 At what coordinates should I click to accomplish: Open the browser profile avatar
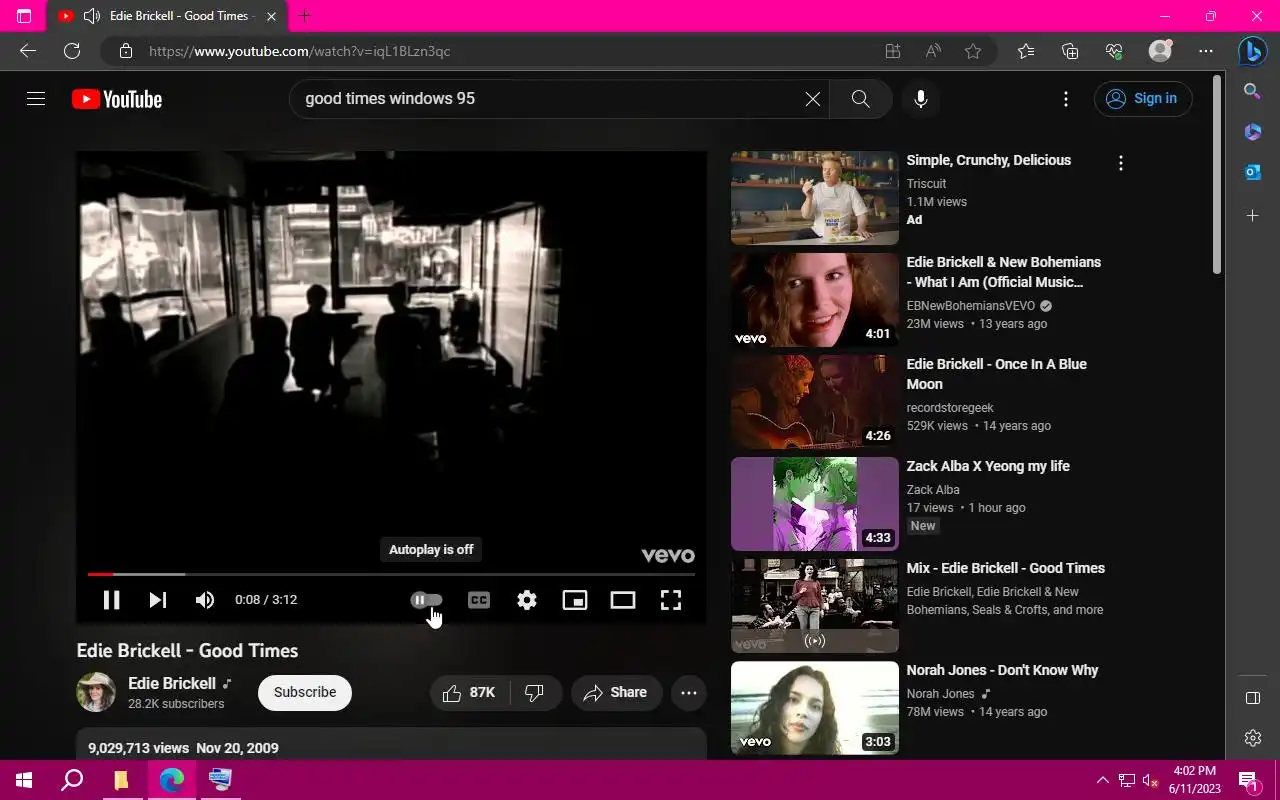1160,51
